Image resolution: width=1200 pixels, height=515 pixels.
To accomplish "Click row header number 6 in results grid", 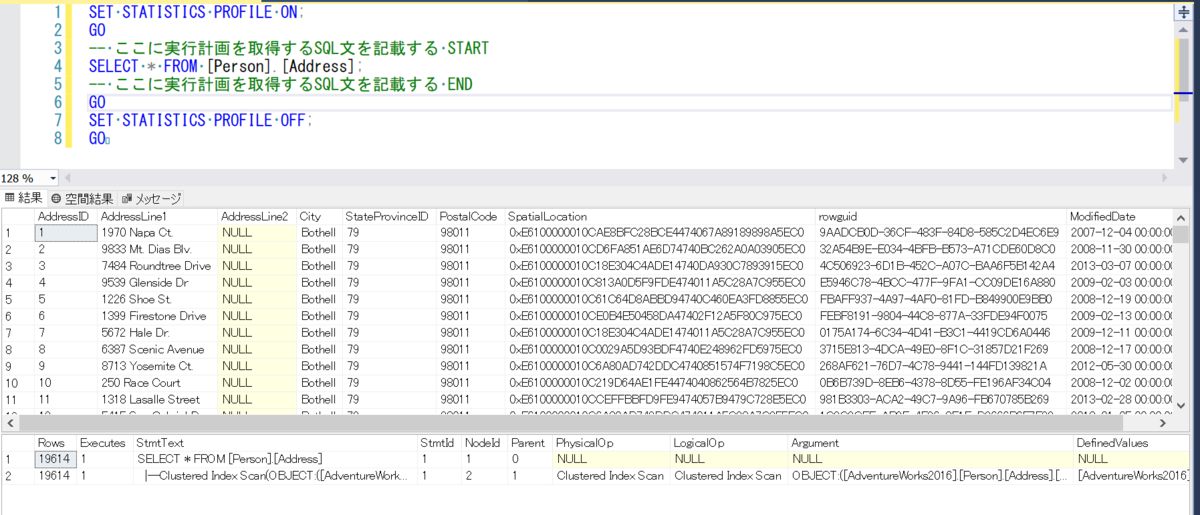I will 17,316.
